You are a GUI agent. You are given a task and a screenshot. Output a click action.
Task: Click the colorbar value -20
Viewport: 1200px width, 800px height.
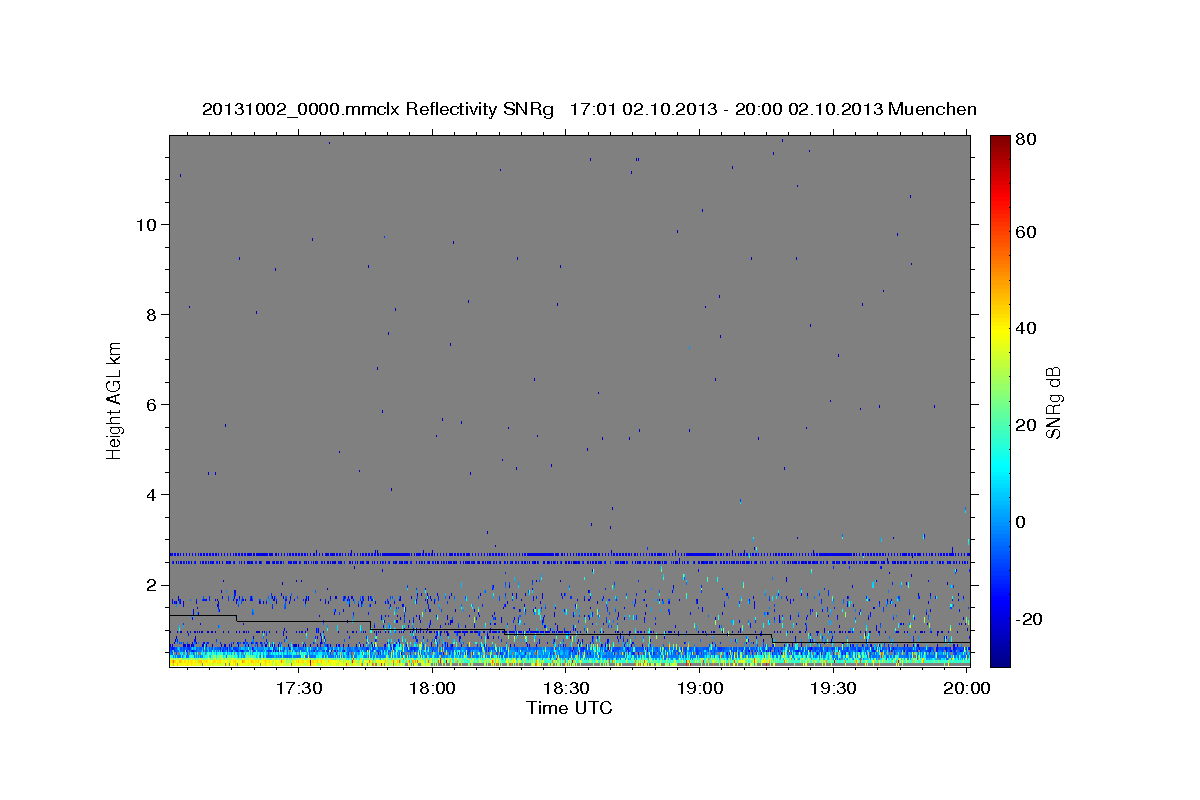1028,619
